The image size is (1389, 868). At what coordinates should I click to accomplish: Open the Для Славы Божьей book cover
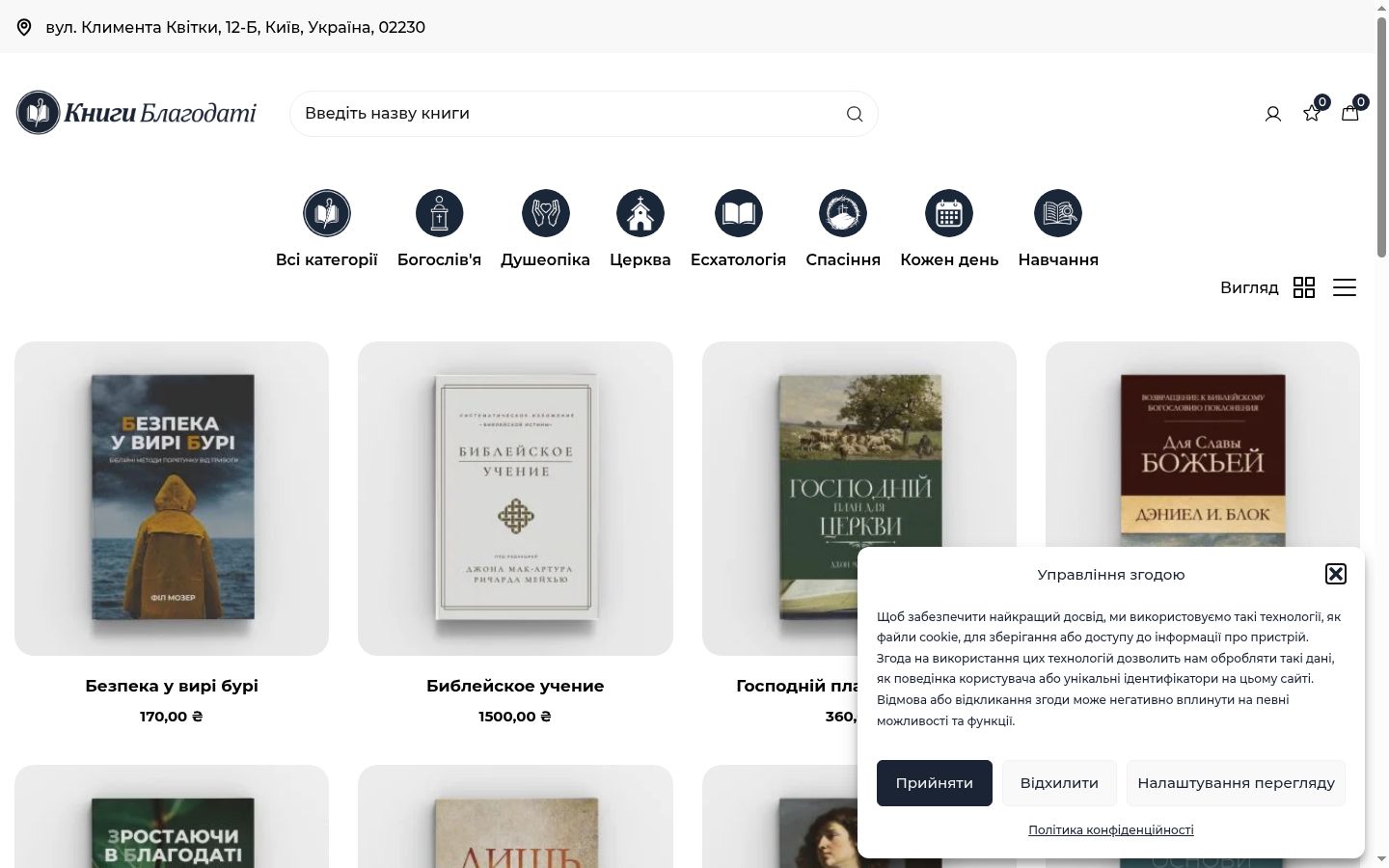coord(1203,444)
